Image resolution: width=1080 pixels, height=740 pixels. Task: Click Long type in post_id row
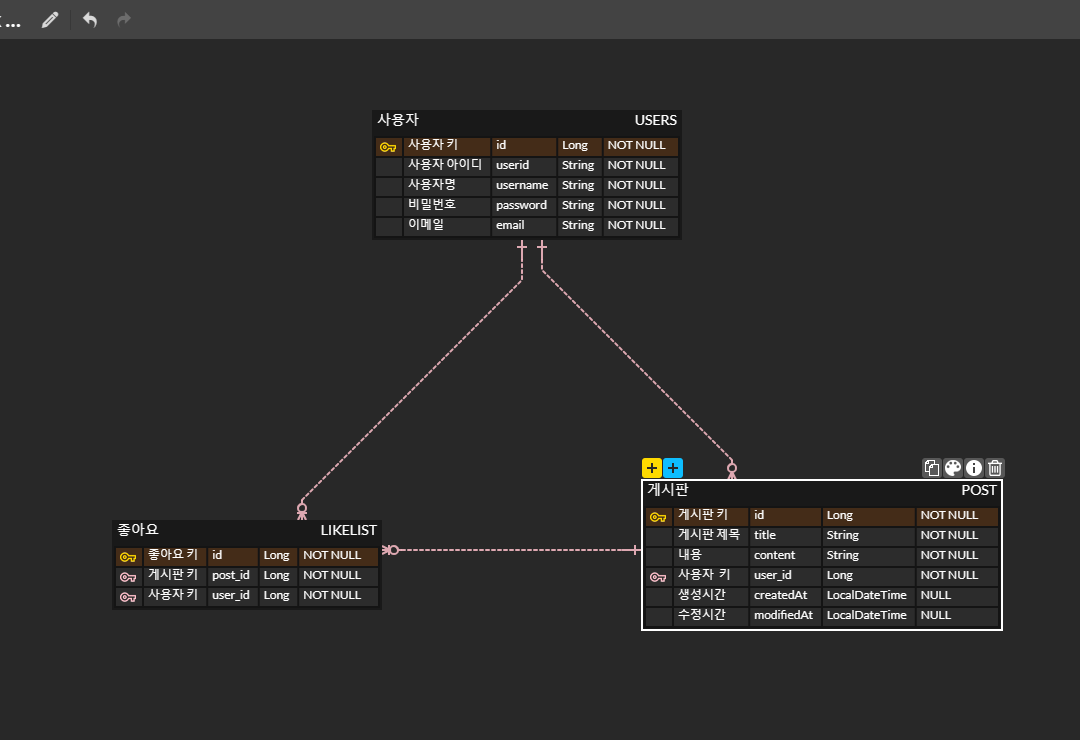click(278, 575)
